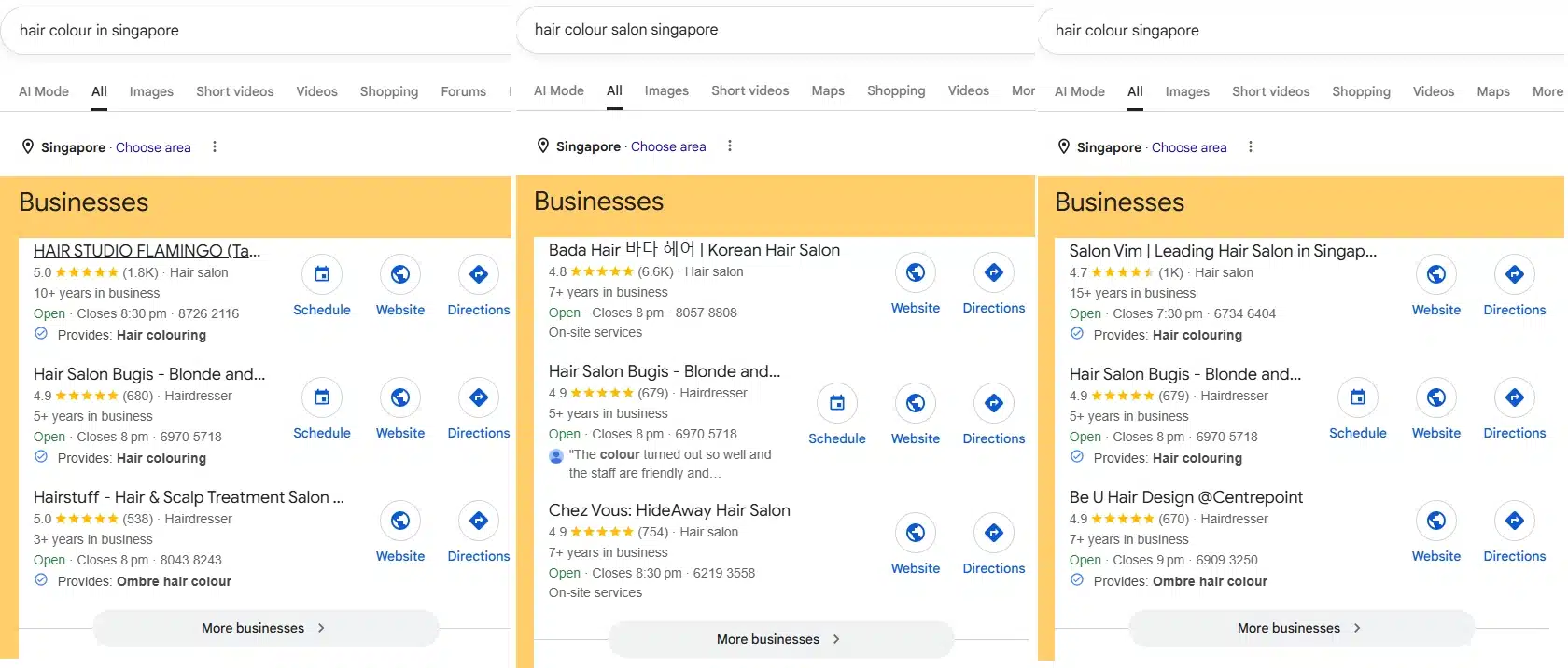This screenshot has width=1568, height=668.
Task: Focus search box 'hair colour singapore'
Action: (x=1302, y=31)
